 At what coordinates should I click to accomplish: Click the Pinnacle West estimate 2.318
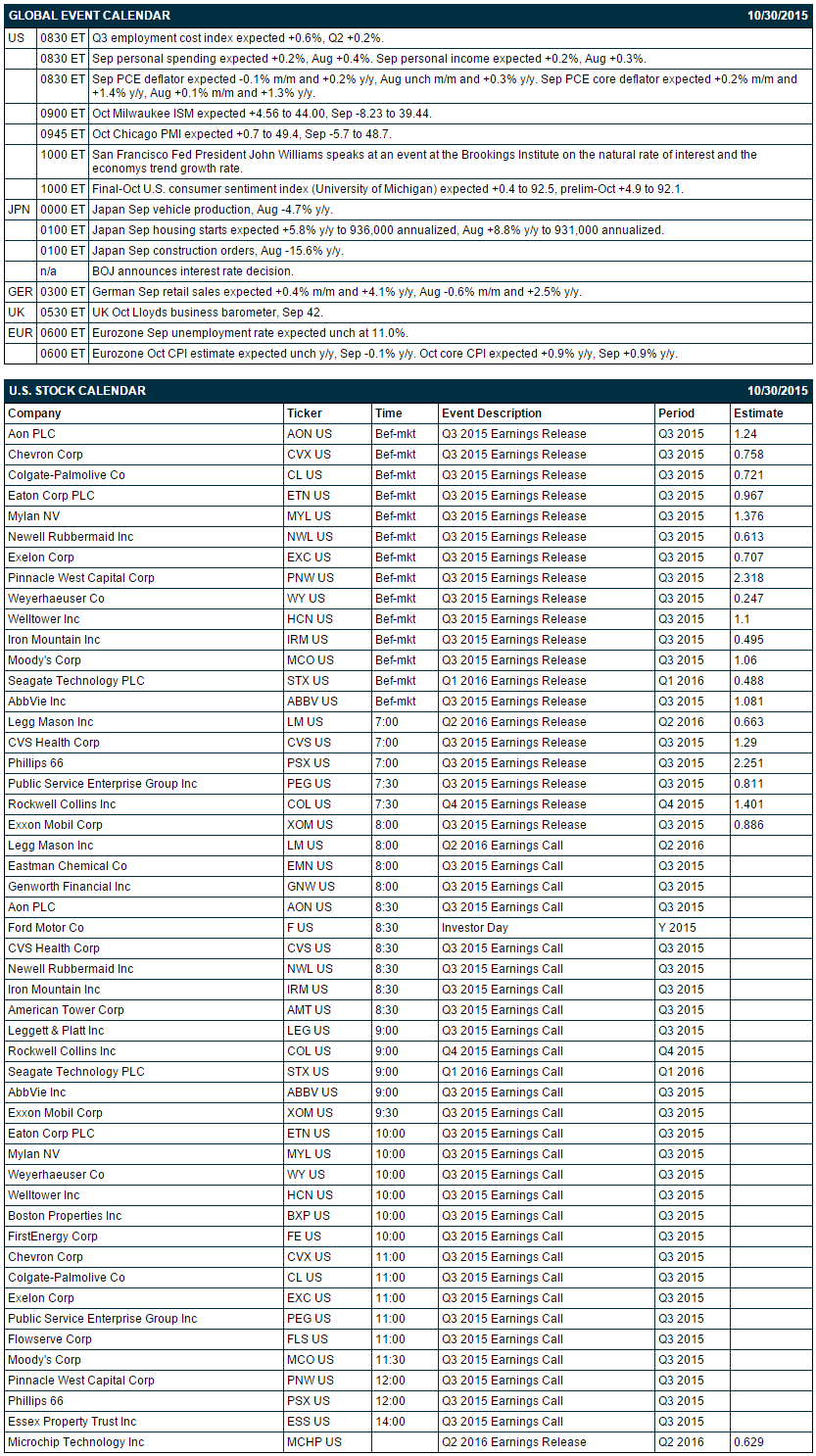pos(749,578)
